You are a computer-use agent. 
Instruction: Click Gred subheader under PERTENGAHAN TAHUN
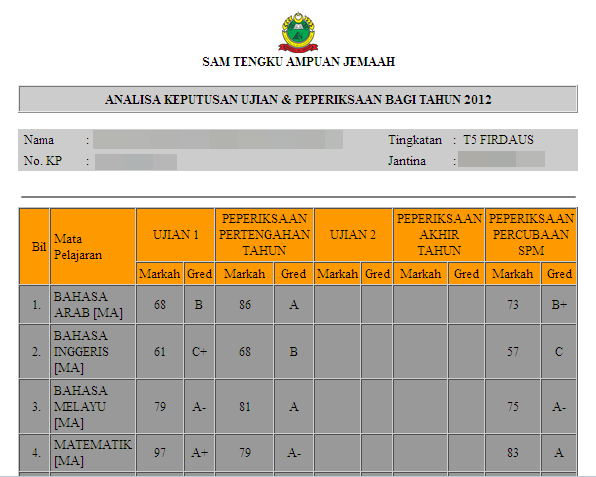(293, 273)
